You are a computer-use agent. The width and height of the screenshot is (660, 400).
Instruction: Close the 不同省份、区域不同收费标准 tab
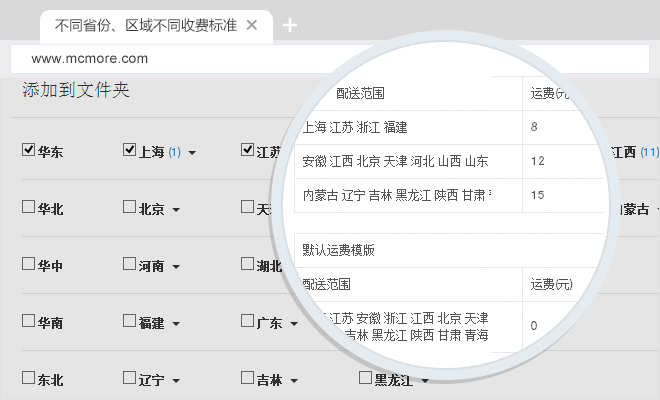click(252, 25)
